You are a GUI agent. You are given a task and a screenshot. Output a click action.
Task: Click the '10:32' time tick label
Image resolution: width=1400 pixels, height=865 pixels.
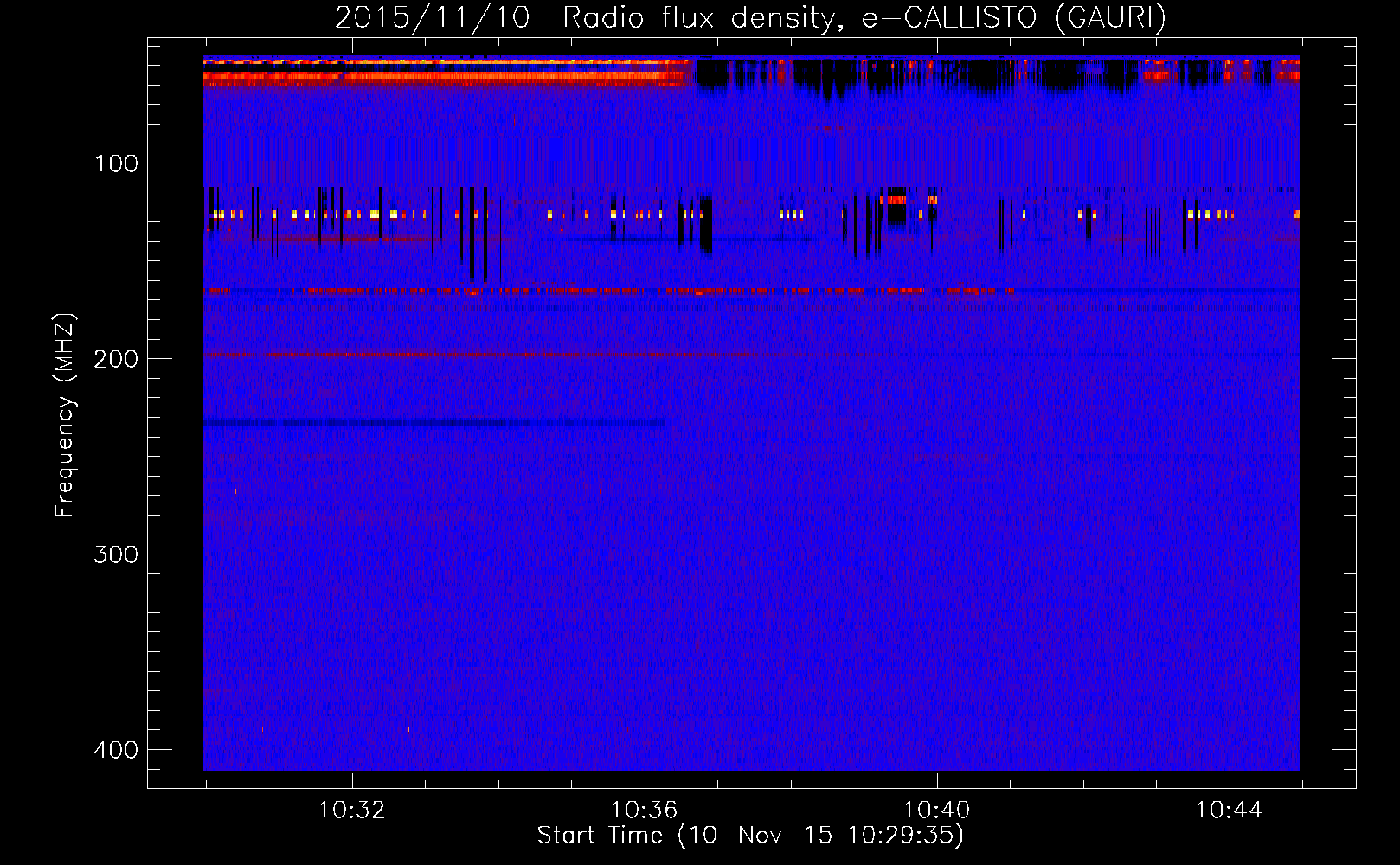point(351,811)
